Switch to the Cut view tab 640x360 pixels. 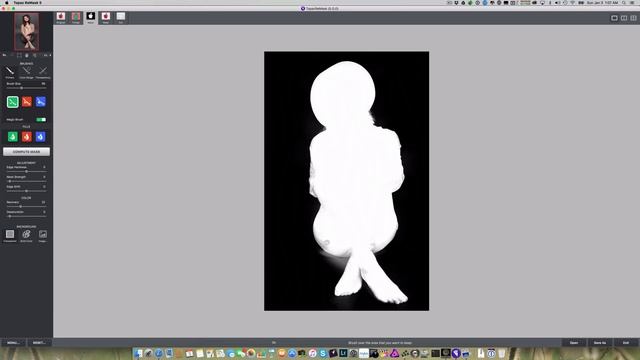coord(121,18)
